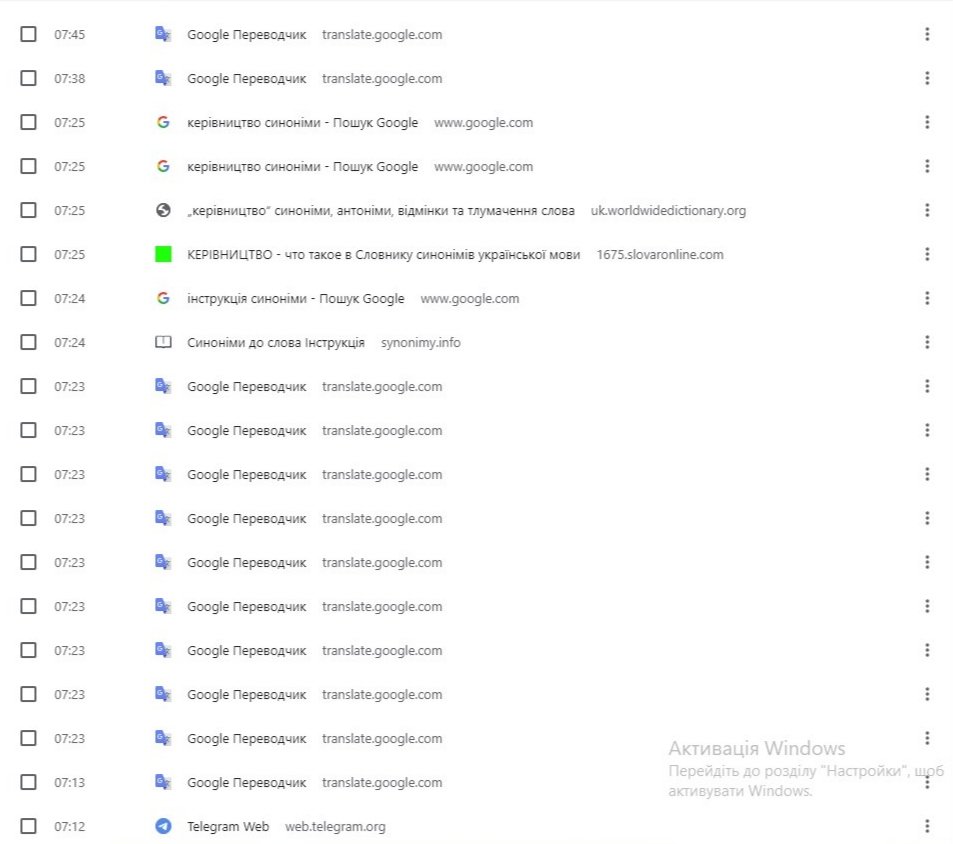
Task: Click the 1675.slovaronline.com domain text
Action: click(x=659, y=255)
